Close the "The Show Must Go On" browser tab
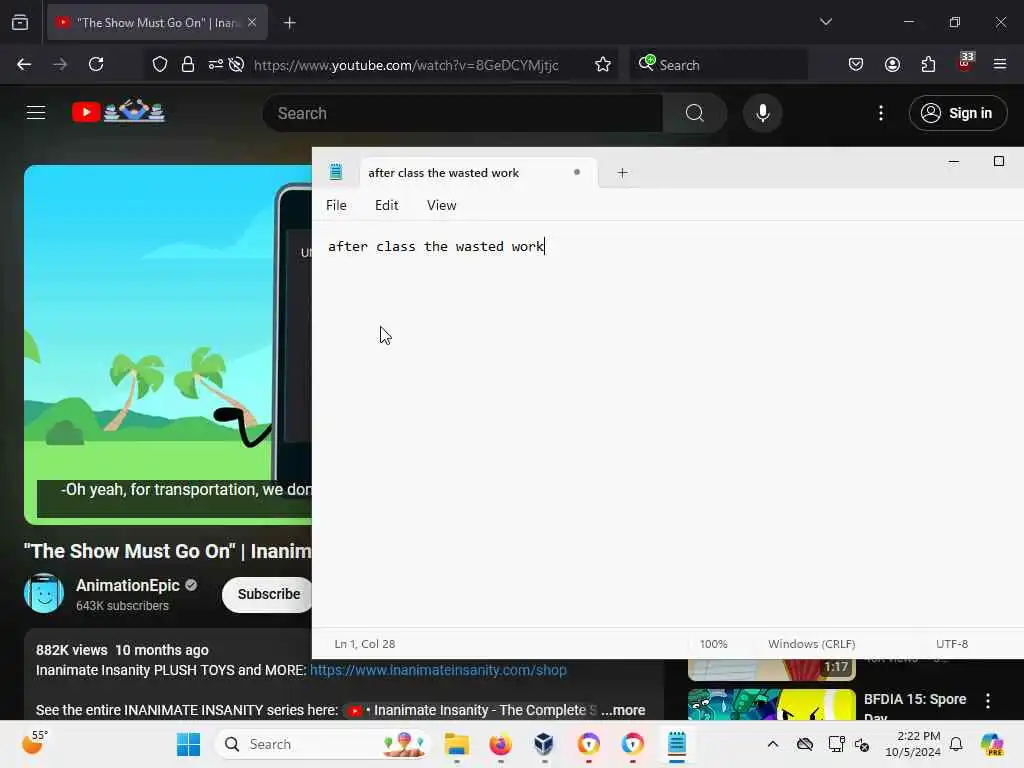Image resolution: width=1024 pixels, height=768 pixels. (x=252, y=22)
